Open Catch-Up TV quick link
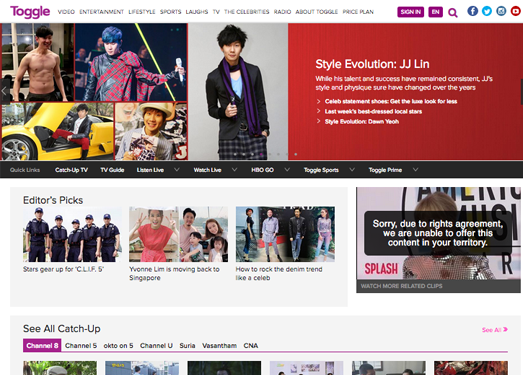This screenshot has height=375, width=523. tap(71, 170)
